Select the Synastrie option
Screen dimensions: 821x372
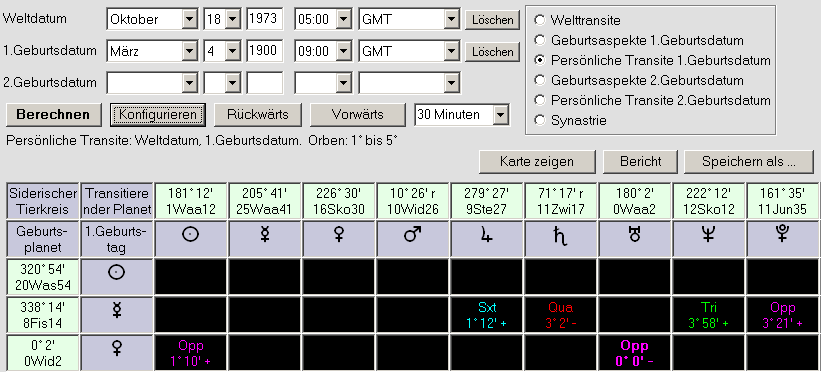pos(539,120)
